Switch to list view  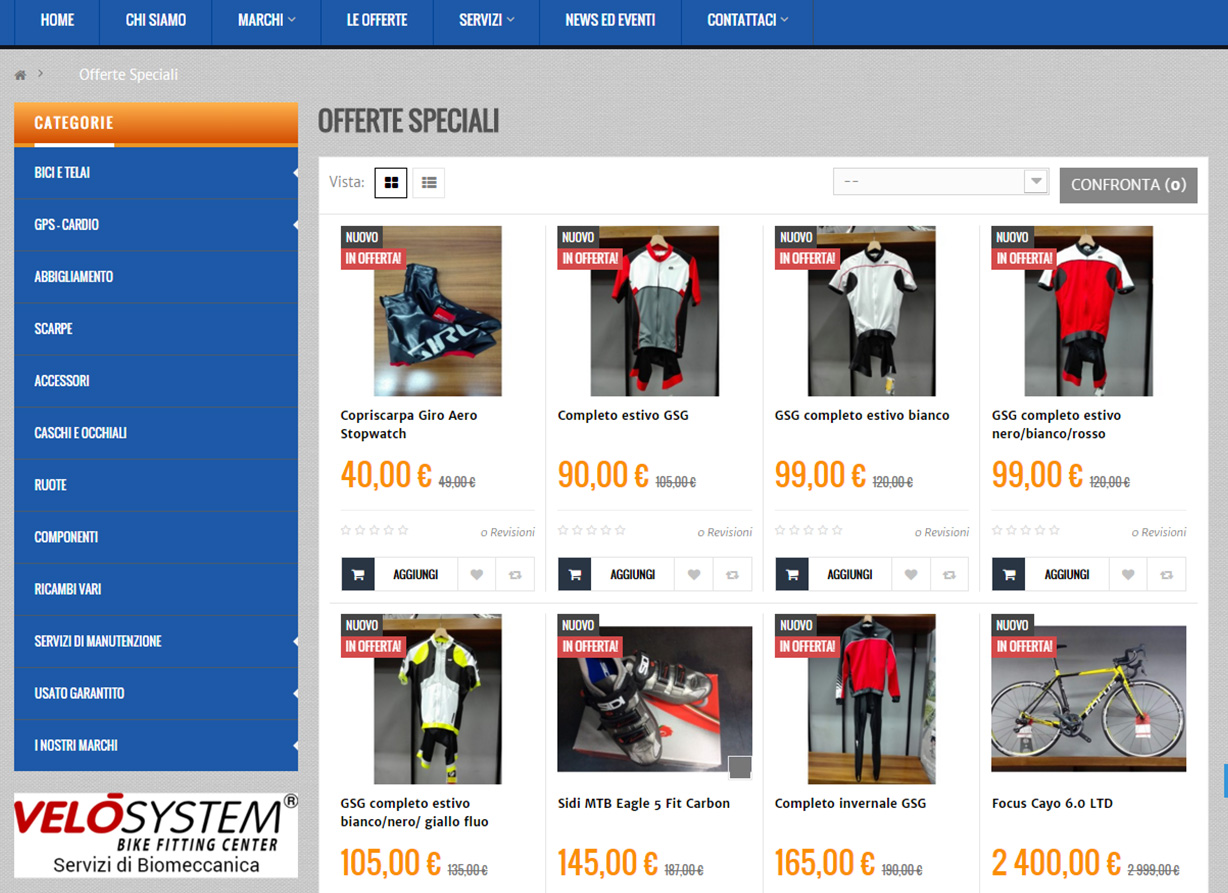point(429,183)
